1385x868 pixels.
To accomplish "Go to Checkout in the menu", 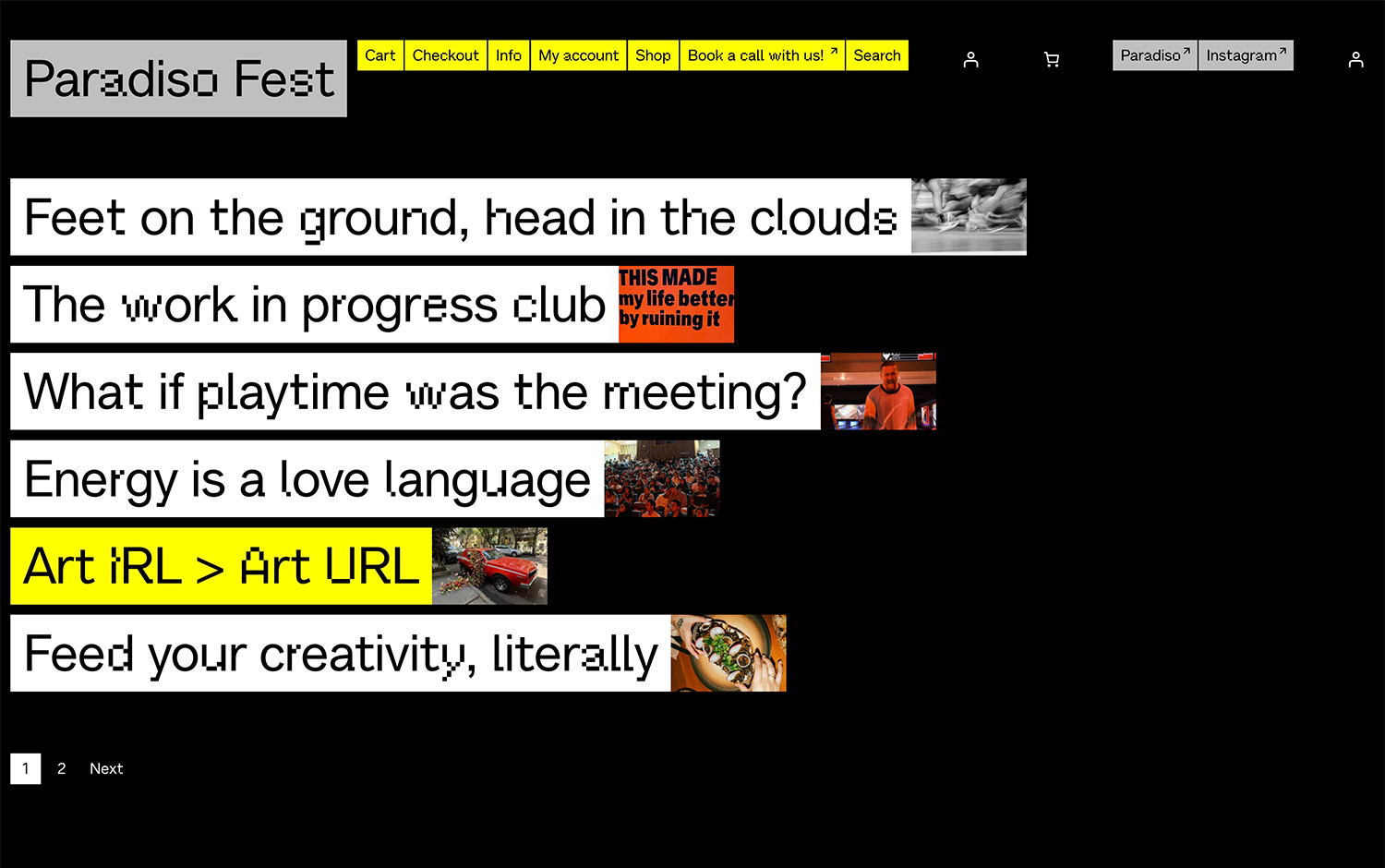I will [445, 55].
